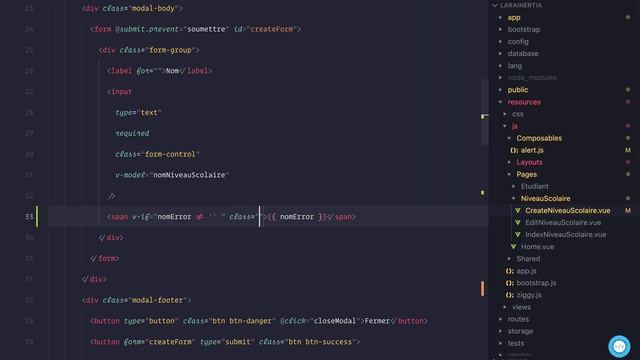
Task: Expand the Layouts folder arrow
Action: 509,162
